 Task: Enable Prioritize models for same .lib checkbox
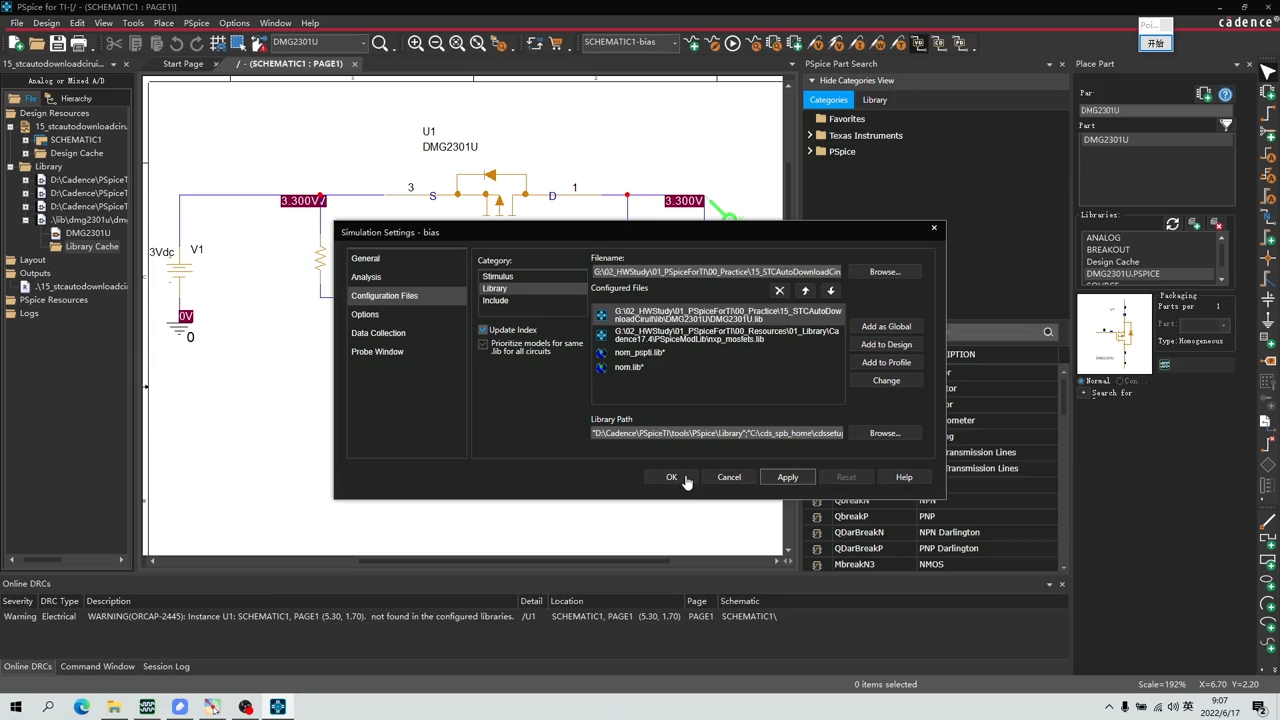[x=483, y=344]
